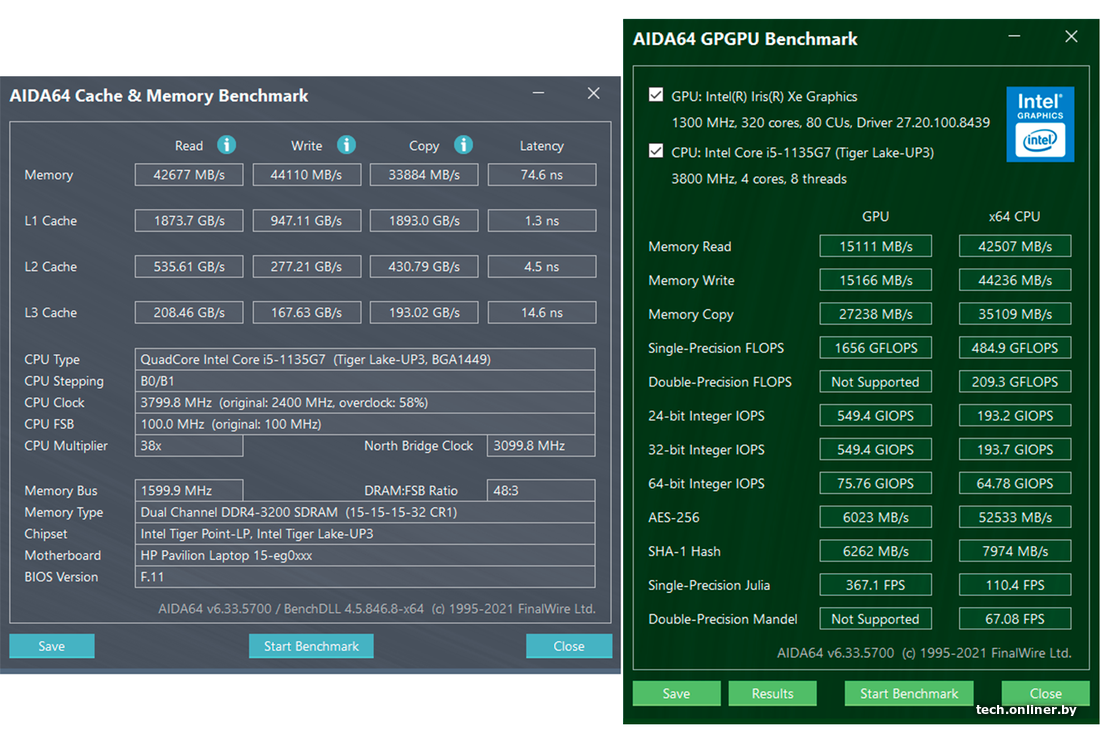Screen dimensions: 1100x733
Task: Save the GPGPU benchmark results
Action: (x=676, y=693)
